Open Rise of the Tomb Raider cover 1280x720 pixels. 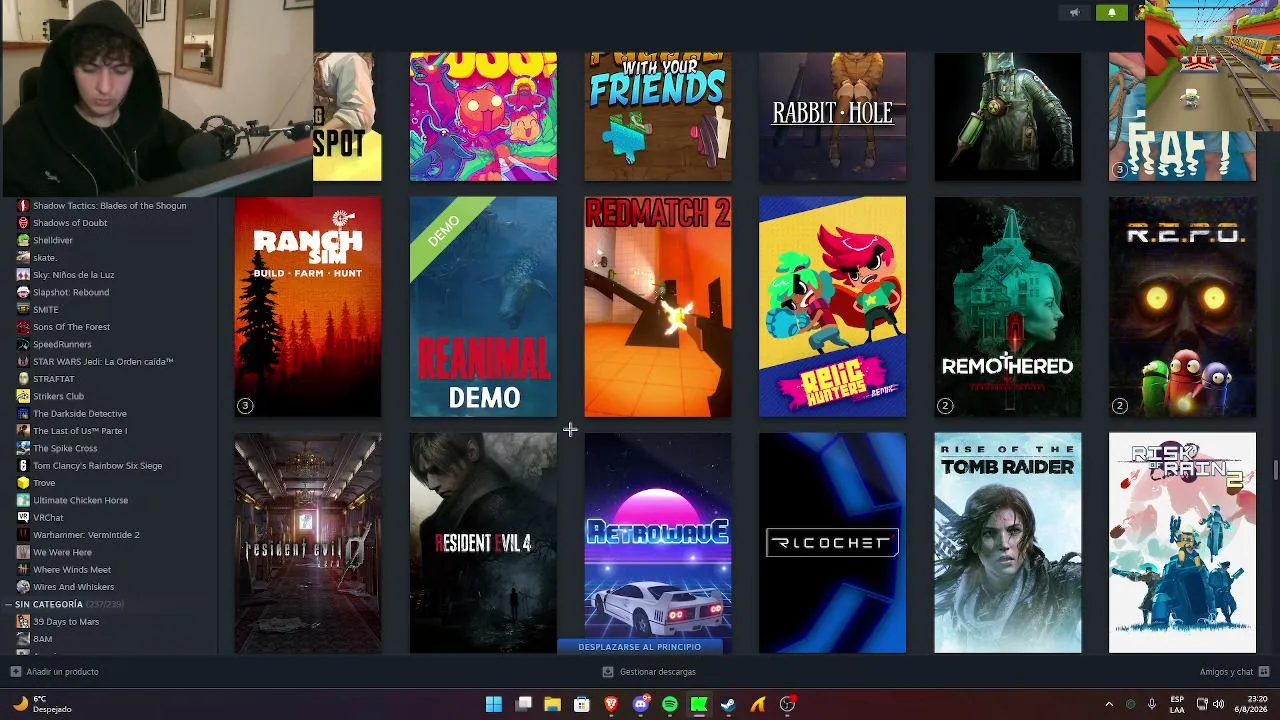pyautogui.click(x=1007, y=543)
